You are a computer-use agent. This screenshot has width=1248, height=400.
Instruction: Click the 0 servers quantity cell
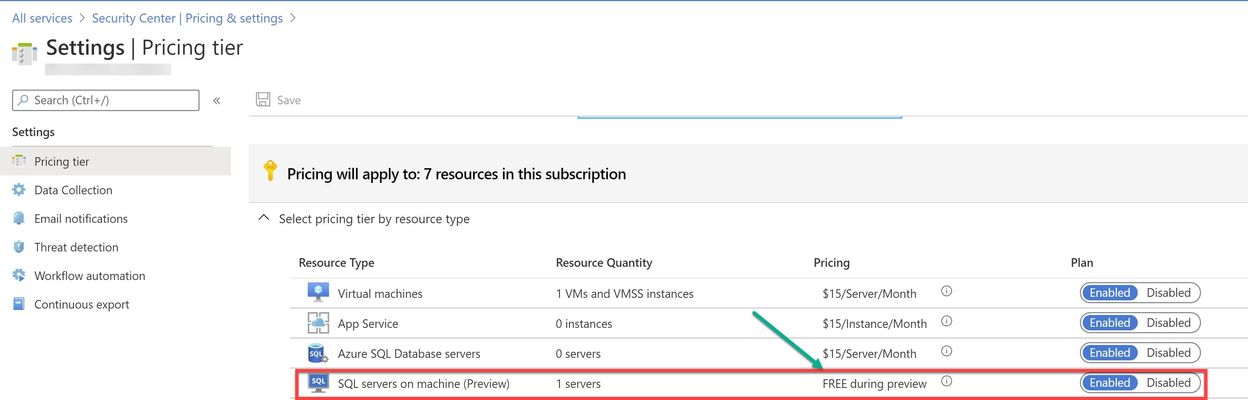[x=579, y=354]
